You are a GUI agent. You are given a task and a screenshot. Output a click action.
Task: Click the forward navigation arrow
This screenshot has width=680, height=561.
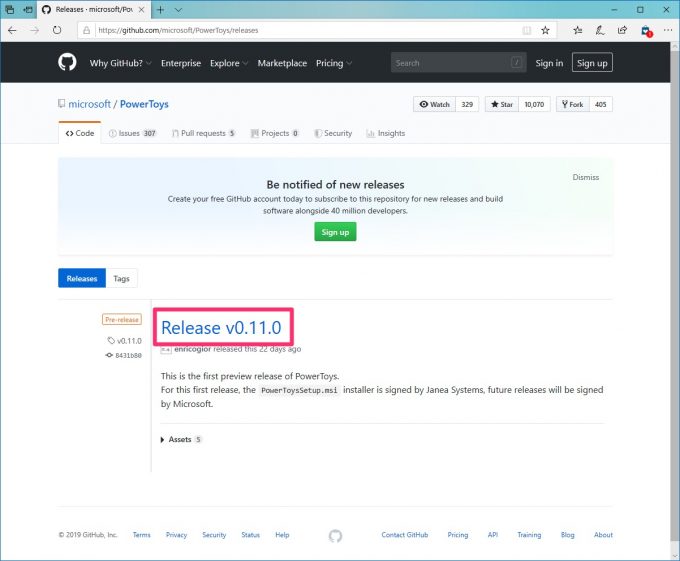tap(34, 30)
